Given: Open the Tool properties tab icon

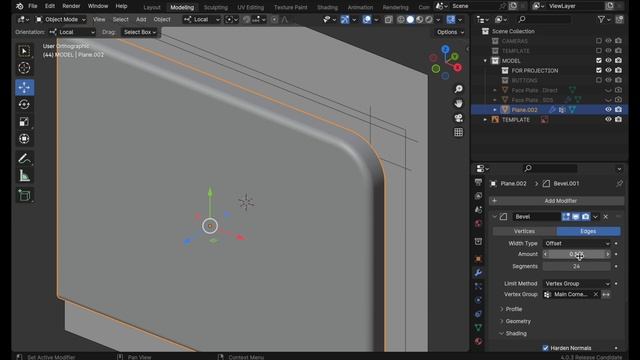Looking at the screenshot, I should coord(478,182).
